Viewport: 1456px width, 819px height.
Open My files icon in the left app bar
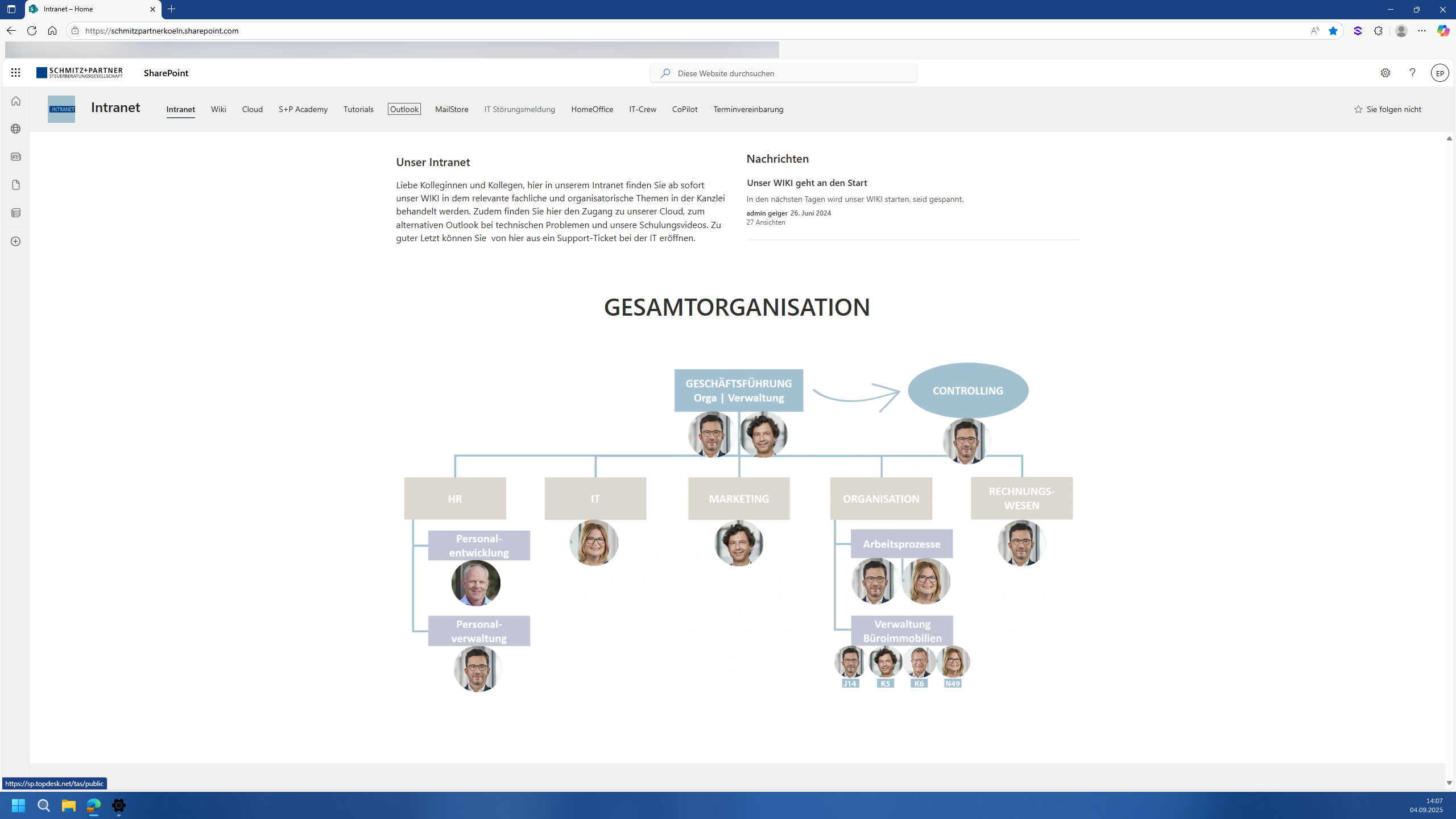tap(16, 185)
